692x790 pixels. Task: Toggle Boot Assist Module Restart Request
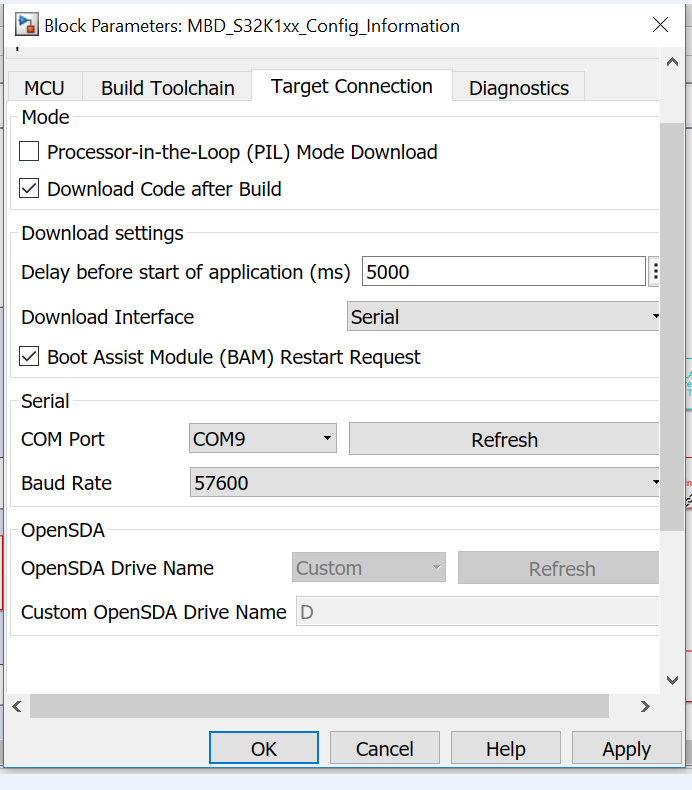pyautogui.click(x=30, y=357)
